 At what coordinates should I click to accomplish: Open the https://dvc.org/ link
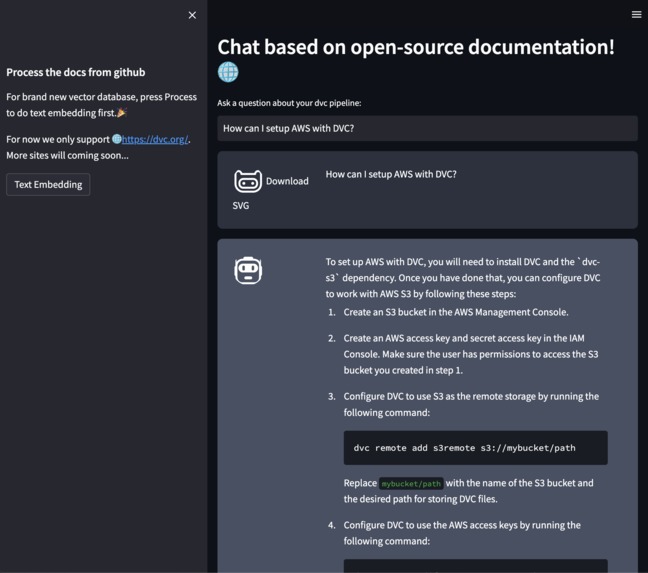coord(155,139)
